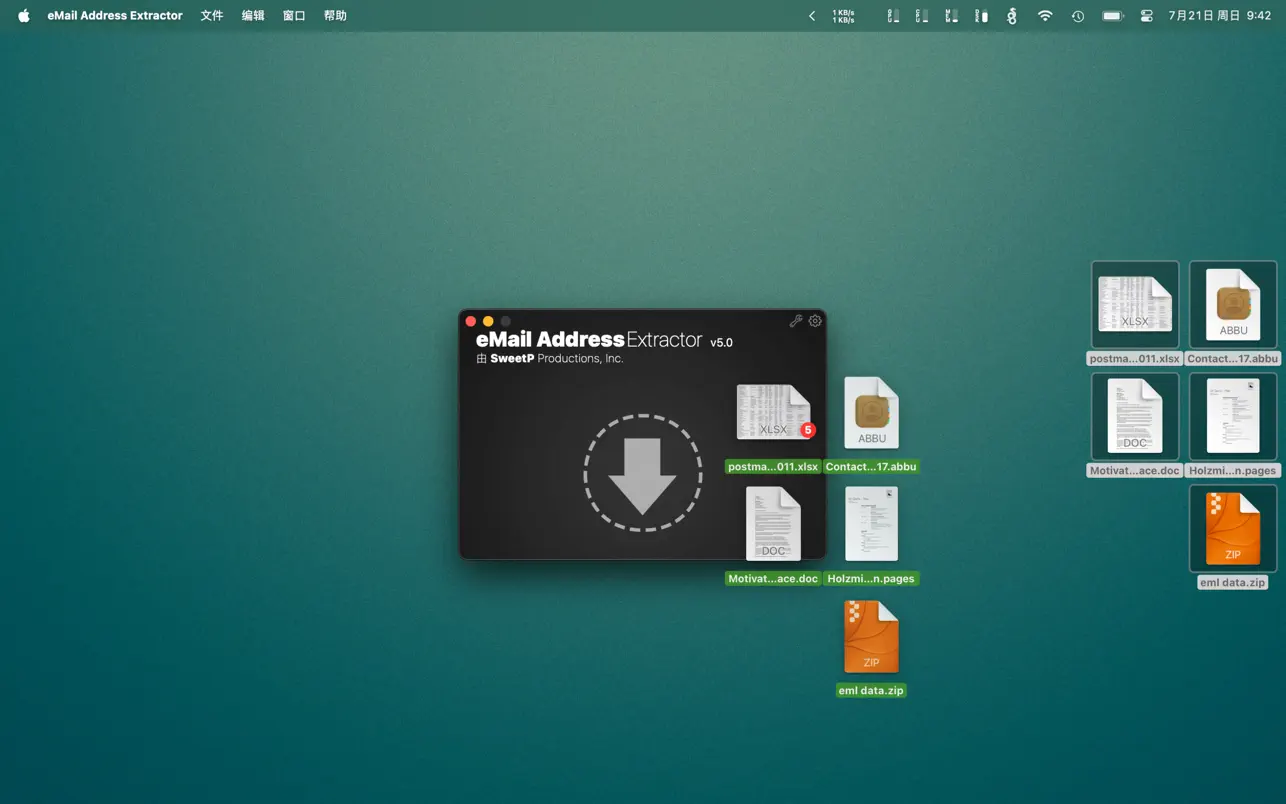Click the Wi-Fi status icon
1286x804 pixels.
pos(1045,16)
